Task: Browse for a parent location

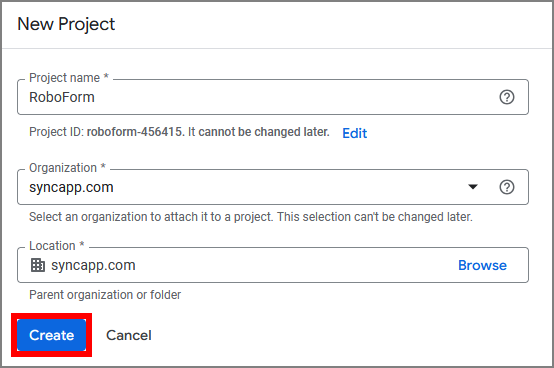Action: pyautogui.click(x=482, y=265)
